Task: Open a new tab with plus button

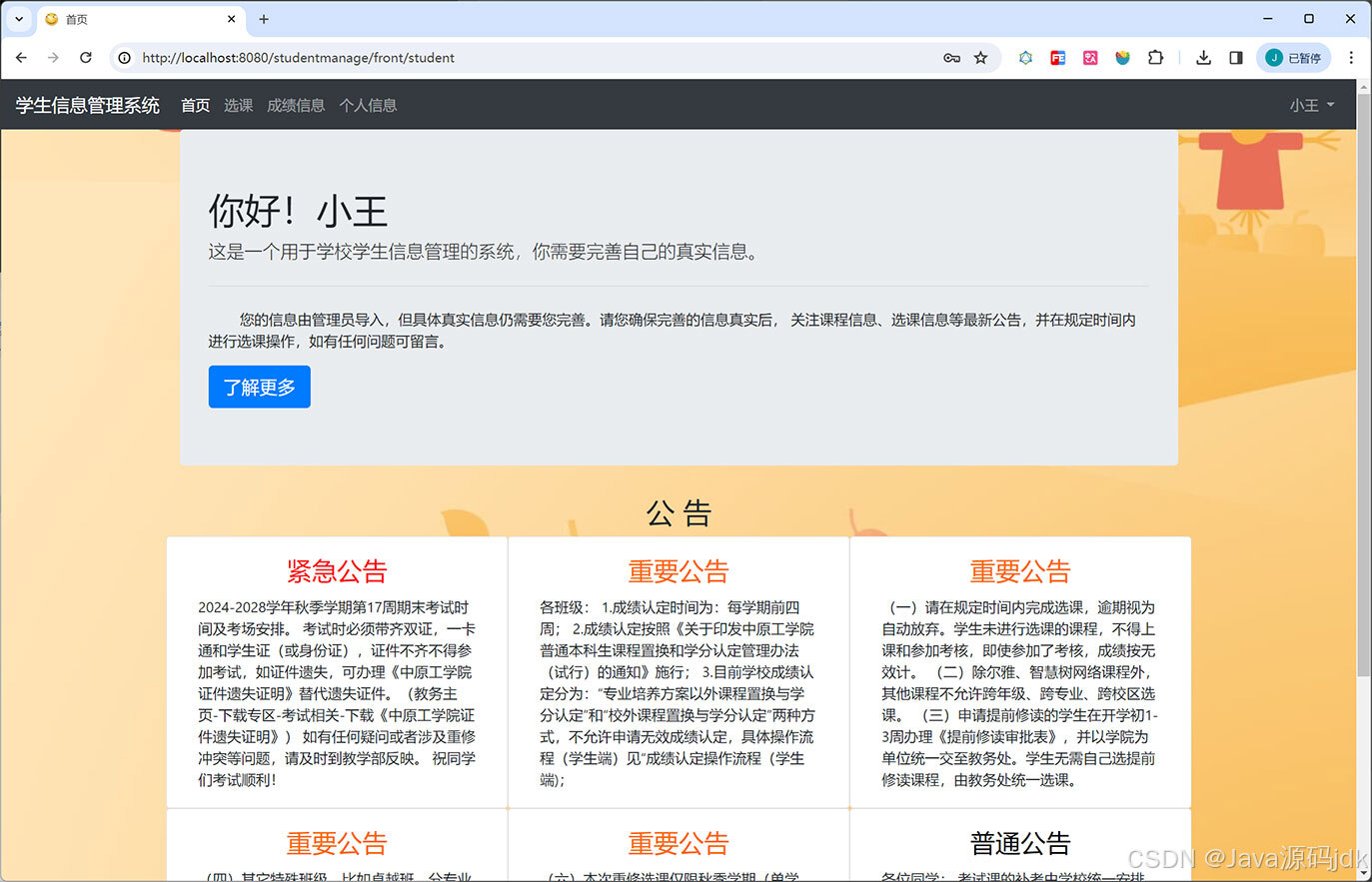Action: coord(264,19)
